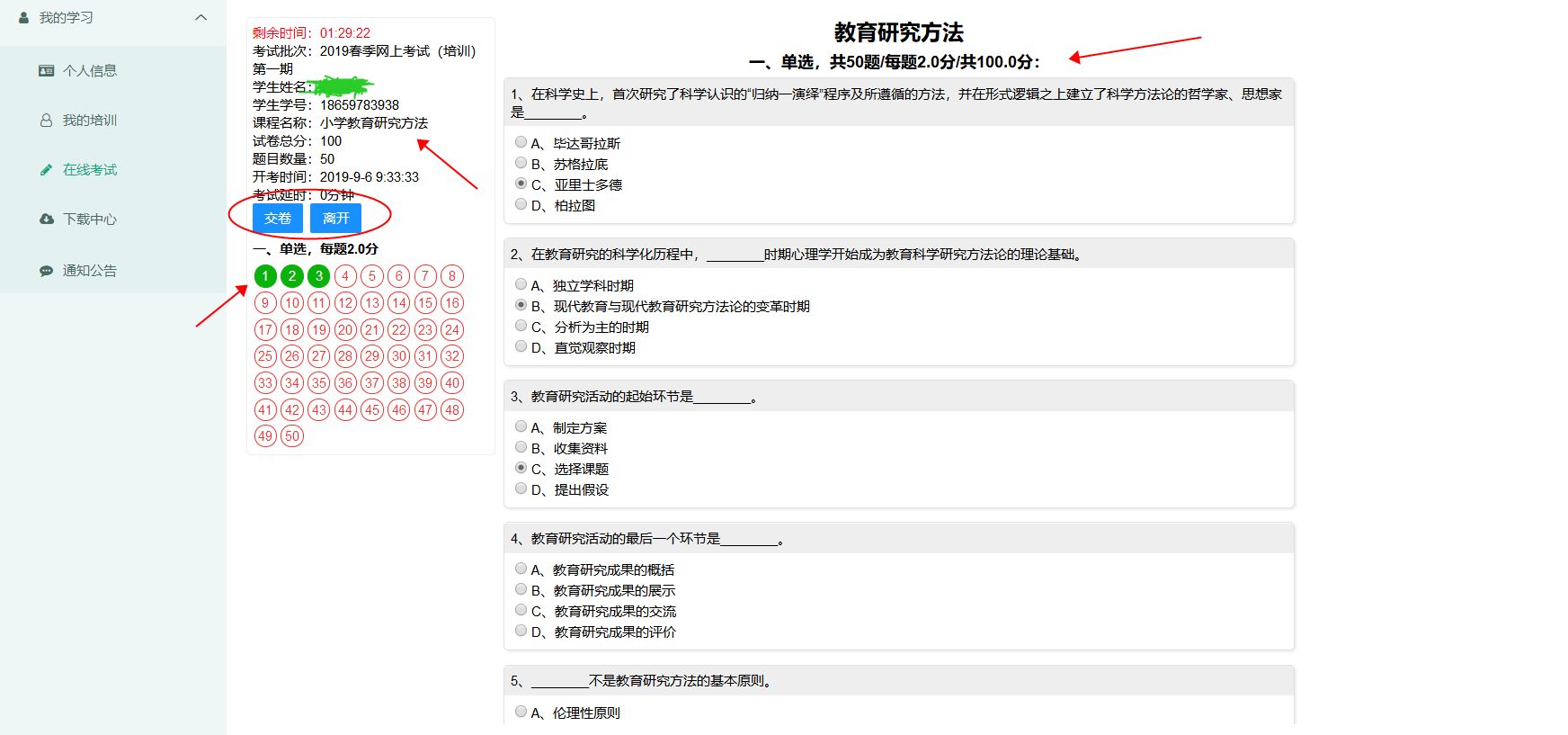Go to question 8 in navigator
Viewport: 1568px width, 735px height.
tap(452, 276)
